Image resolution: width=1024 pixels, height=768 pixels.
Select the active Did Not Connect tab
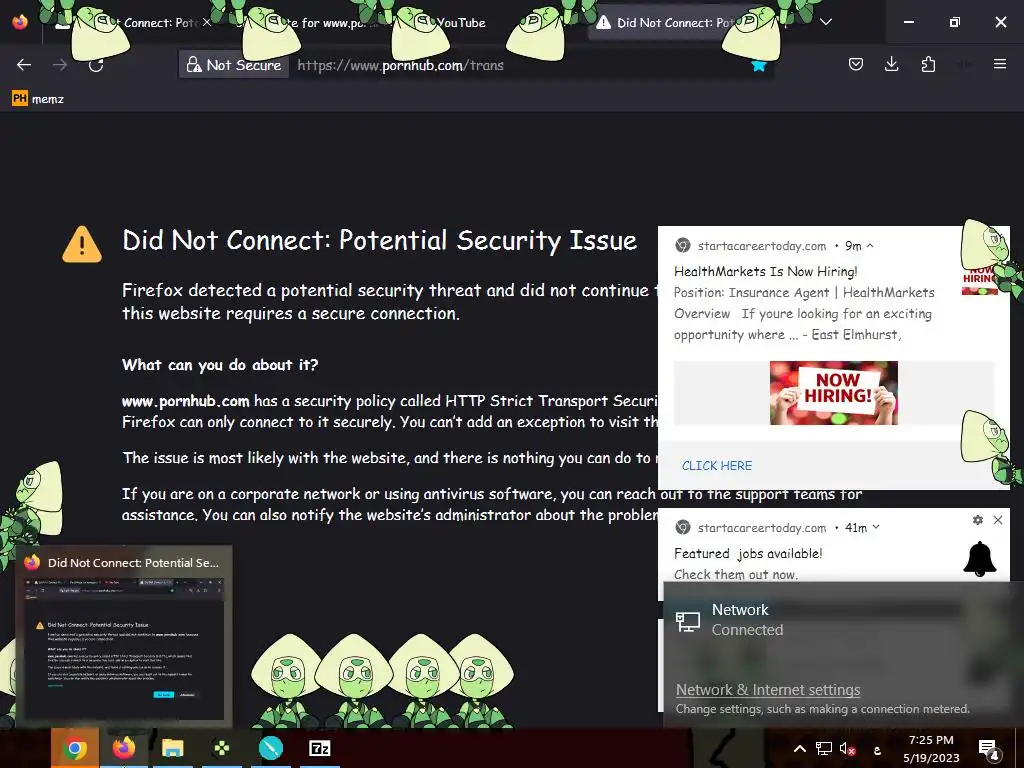click(676, 23)
